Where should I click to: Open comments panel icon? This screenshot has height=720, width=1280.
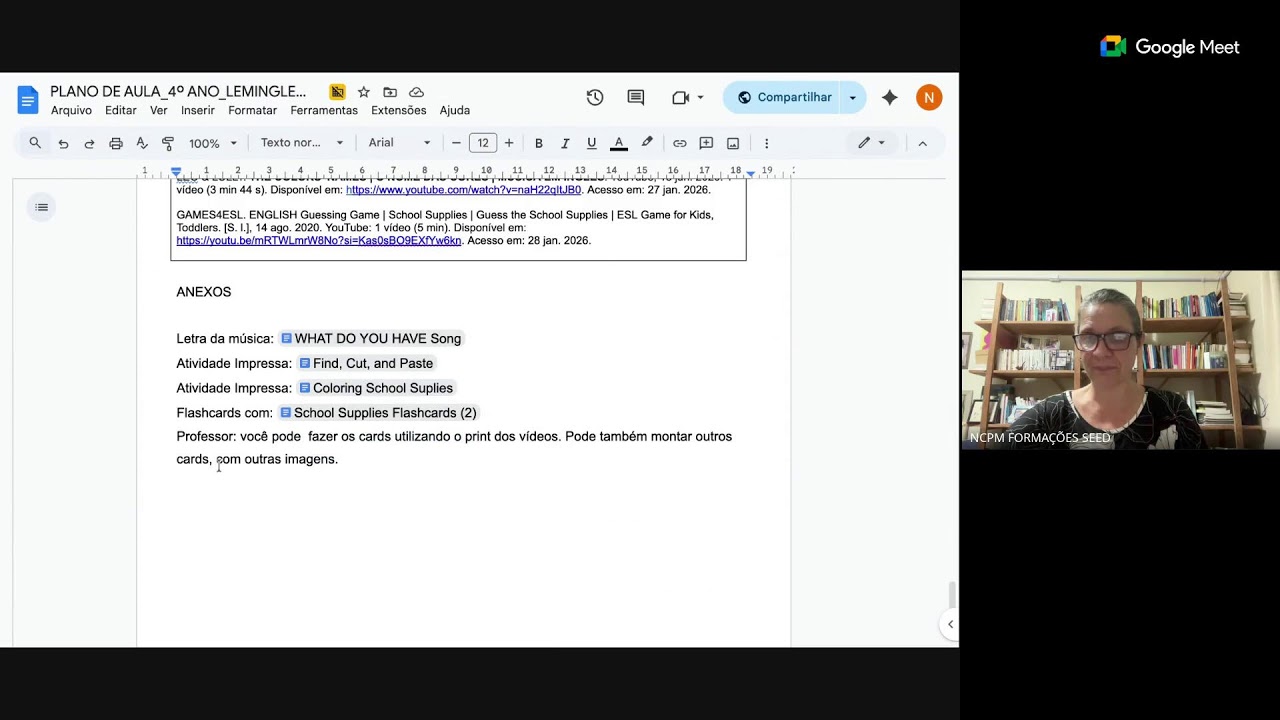(x=636, y=97)
